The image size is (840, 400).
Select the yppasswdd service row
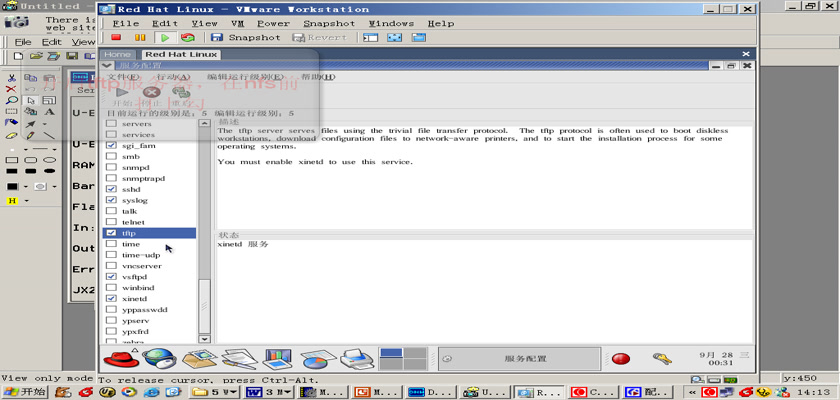point(149,310)
